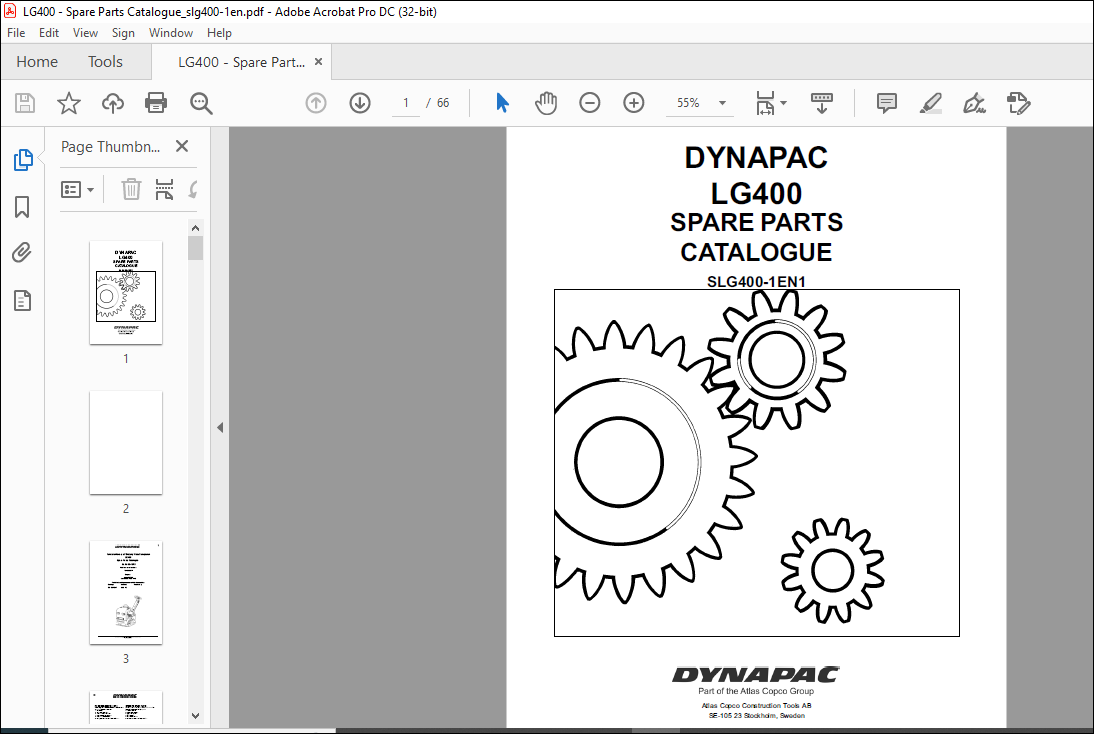The image size is (1094, 734).
Task: Activate the Selection arrow tool
Action: [x=502, y=103]
